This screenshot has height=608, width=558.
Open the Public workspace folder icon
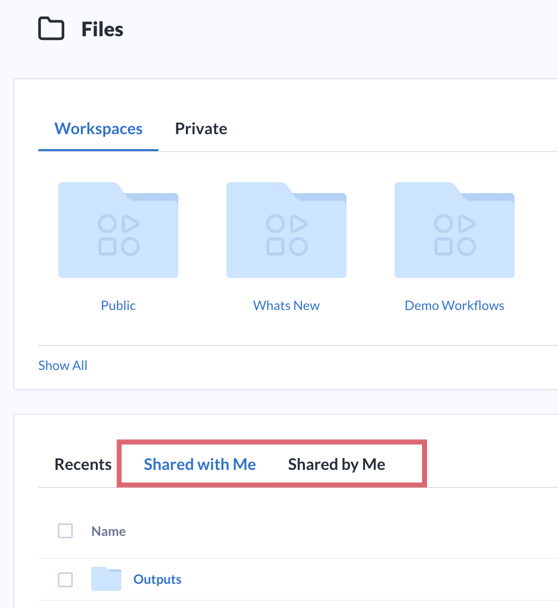tap(118, 230)
